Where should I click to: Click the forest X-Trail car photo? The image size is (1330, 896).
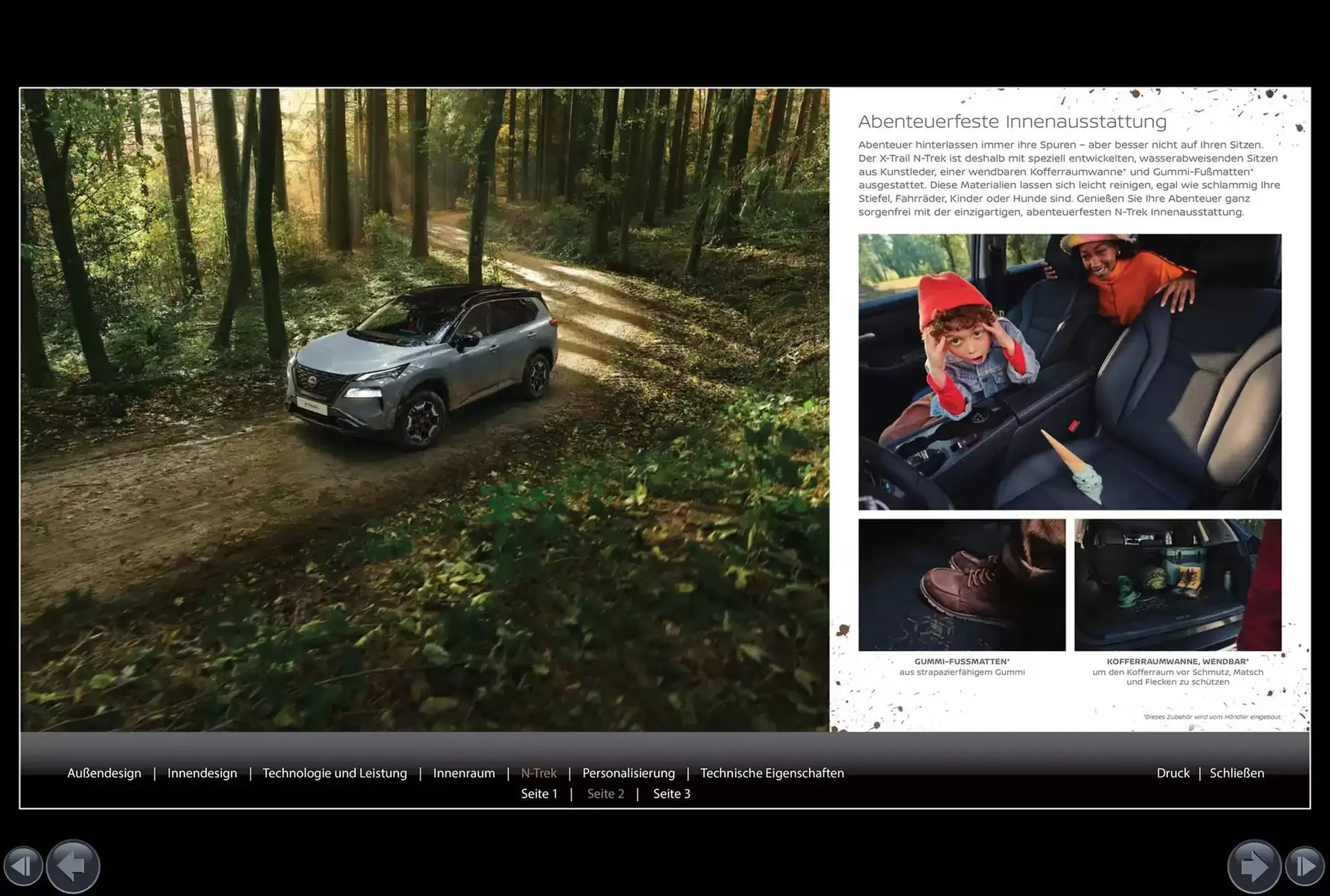[425, 410]
